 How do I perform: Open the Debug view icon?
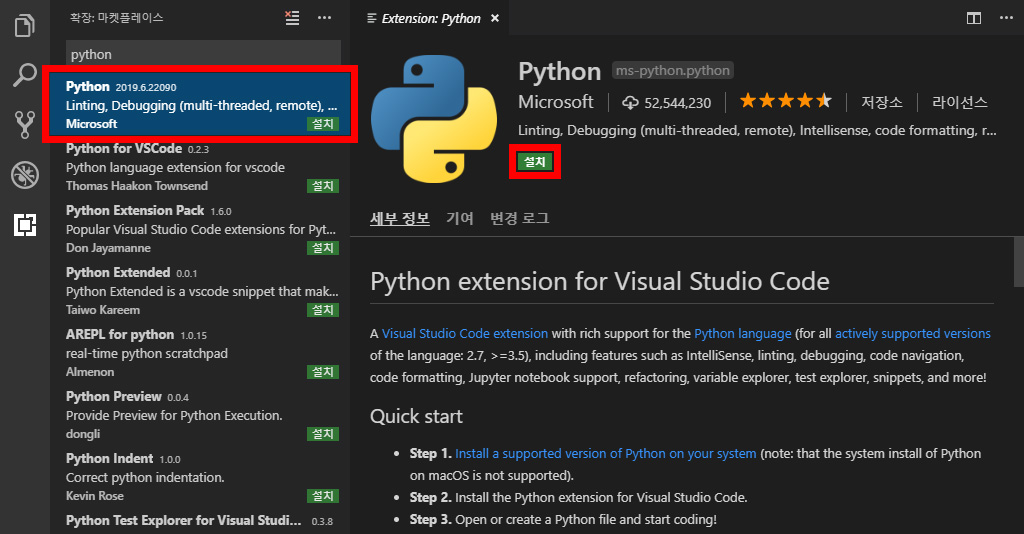[25, 175]
